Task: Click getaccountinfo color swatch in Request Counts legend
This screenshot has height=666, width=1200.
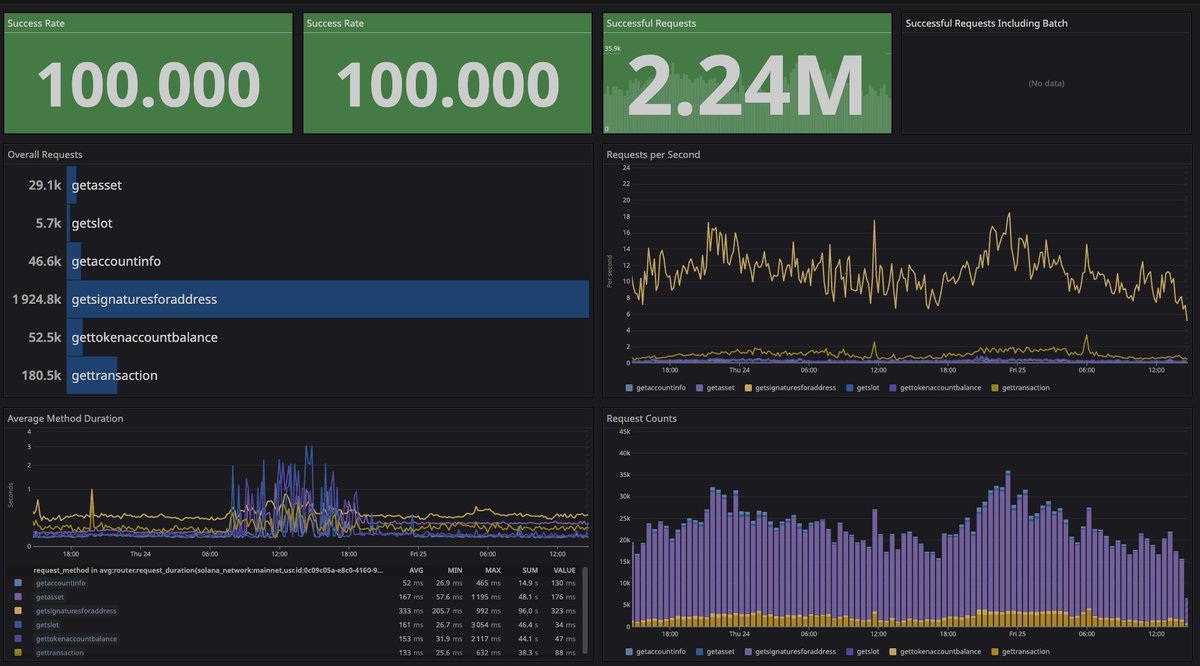Action: point(628,653)
